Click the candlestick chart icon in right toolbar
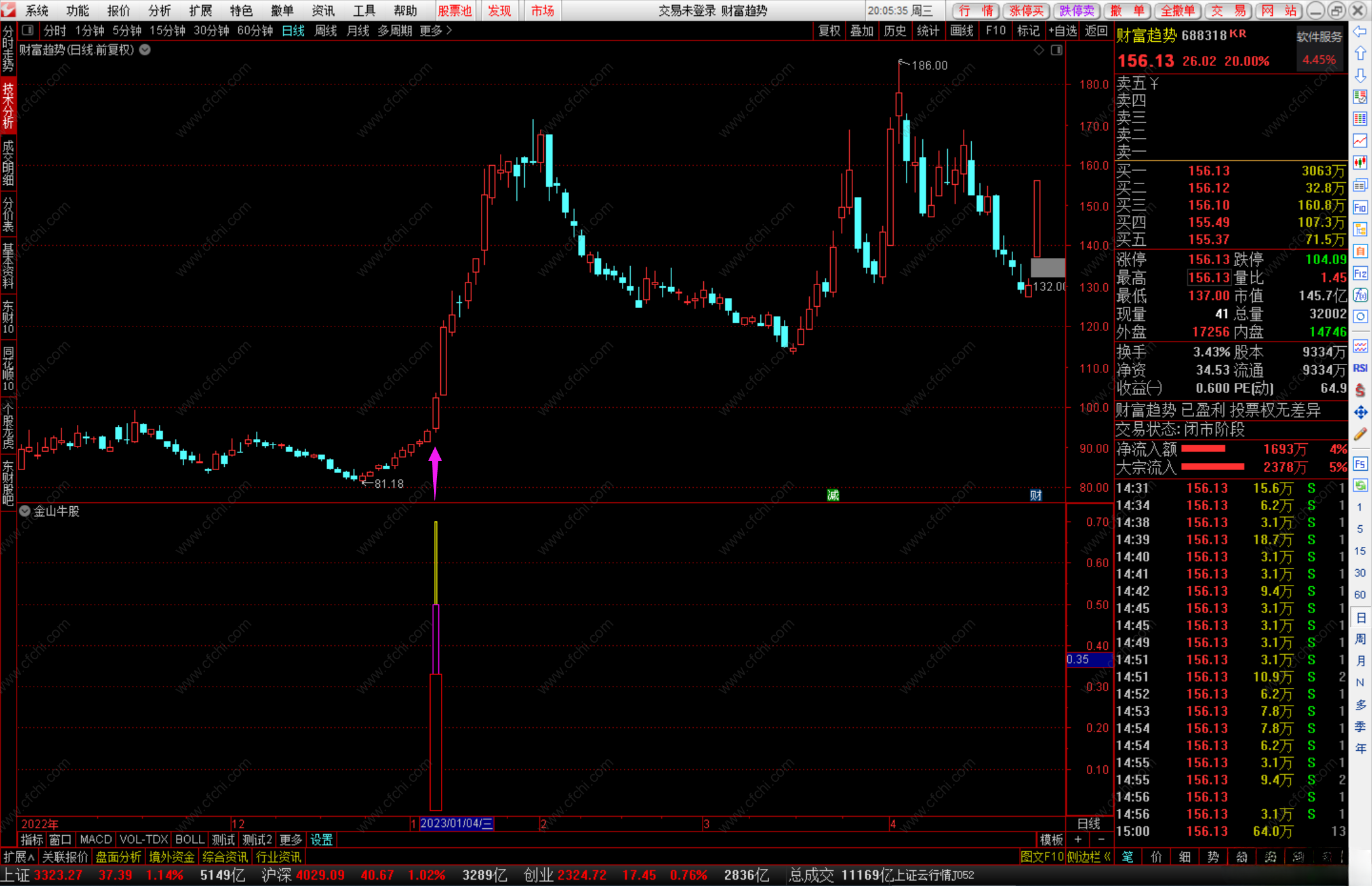 (1360, 163)
